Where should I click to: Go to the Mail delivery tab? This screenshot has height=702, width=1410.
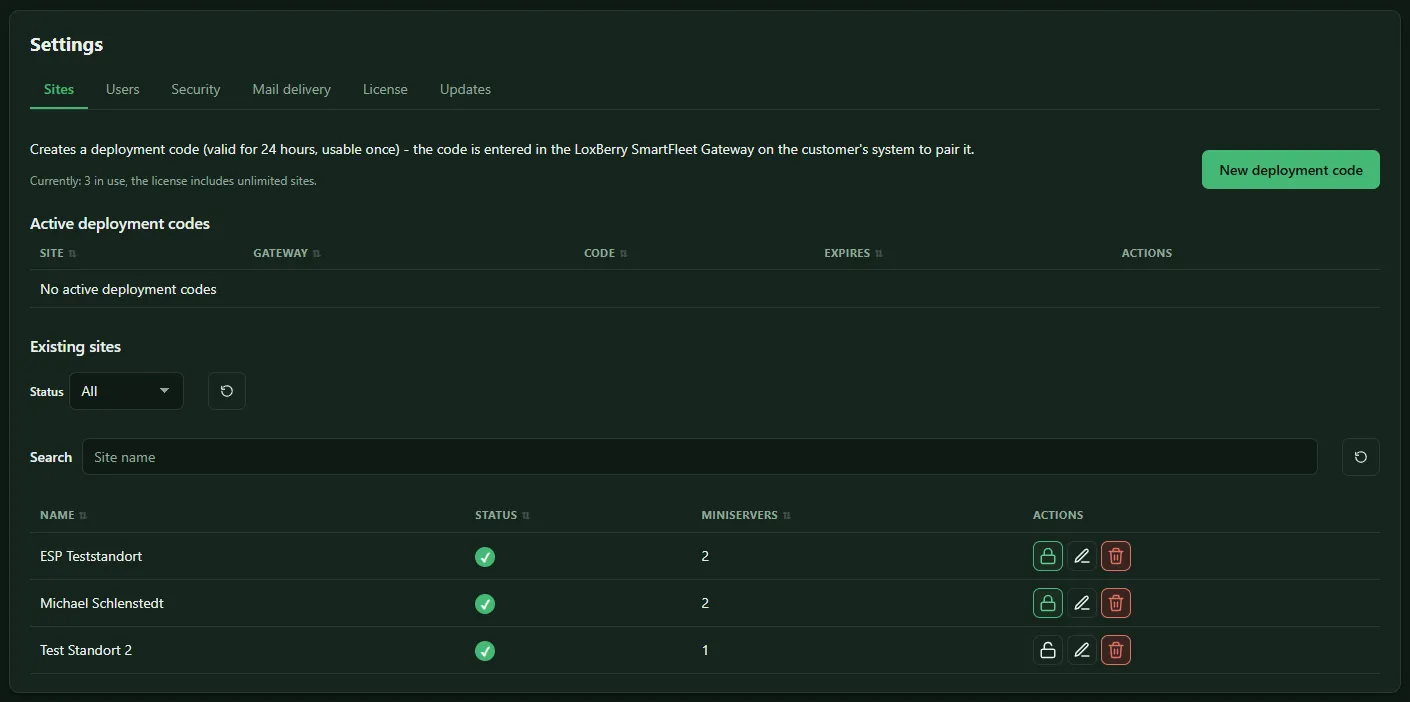click(x=291, y=89)
